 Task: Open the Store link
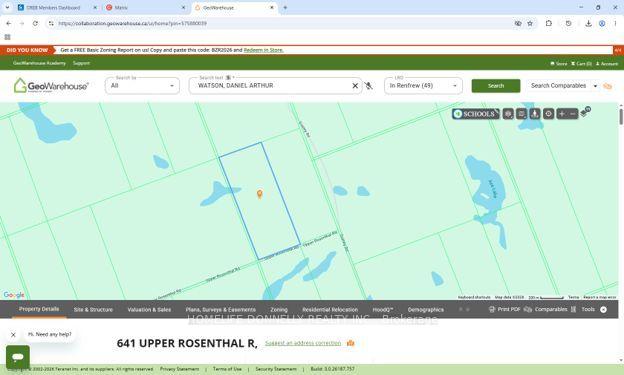point(559,64)
